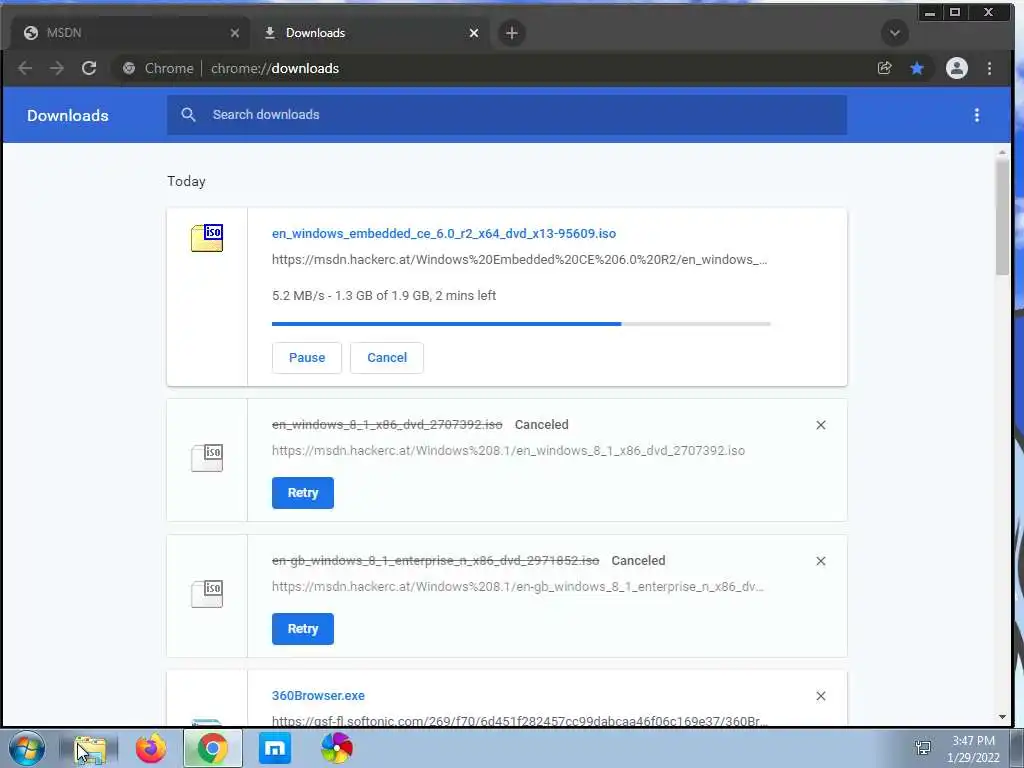Open the colorful pinwheel app in taskbar
Image resolution: width=1024 pixels, height=768 pixels.
(x=337, y=748)
